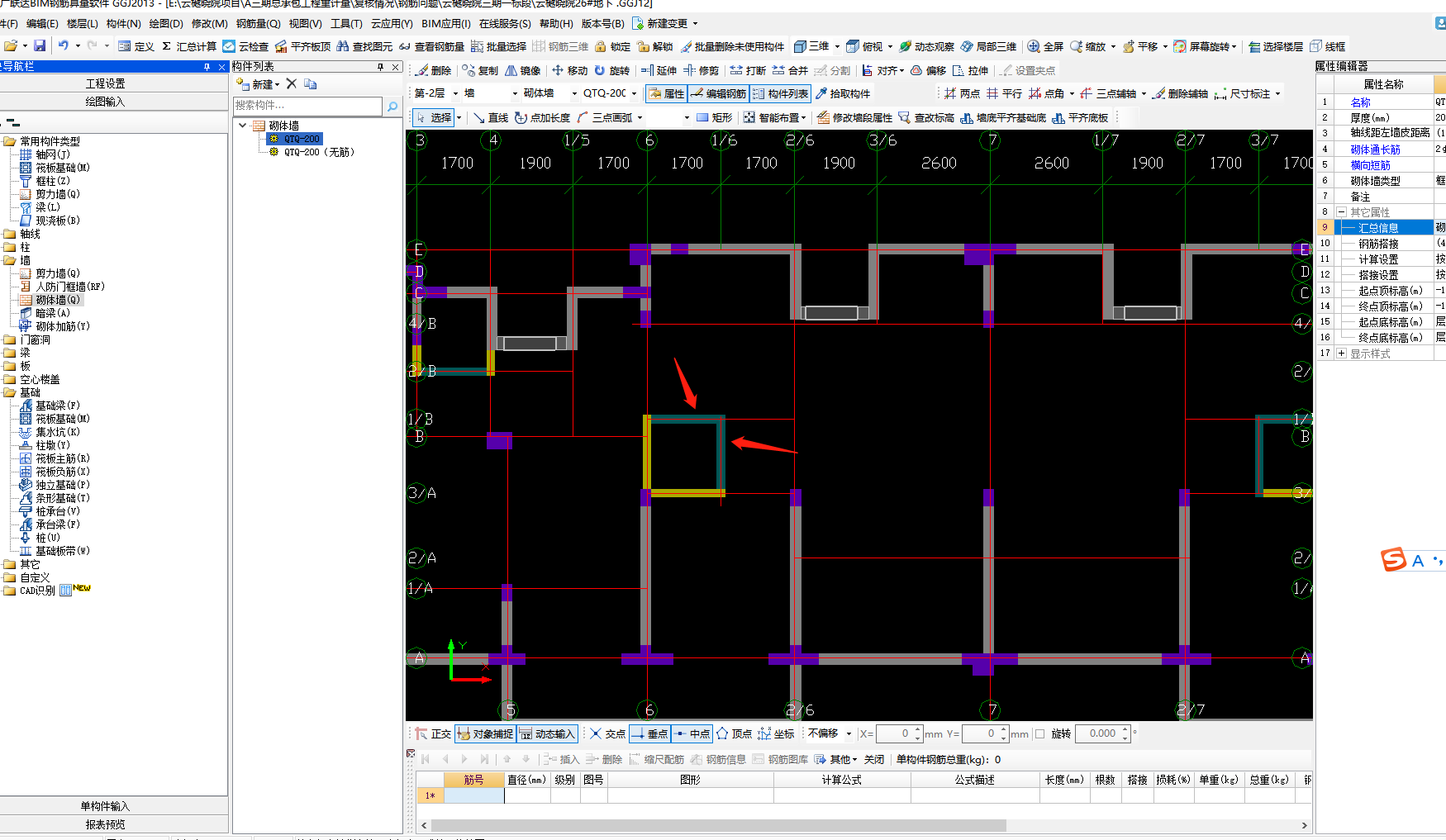Open the 工具(T) menu
Screen dimensions: 1446x840
[x=346, y=24]
